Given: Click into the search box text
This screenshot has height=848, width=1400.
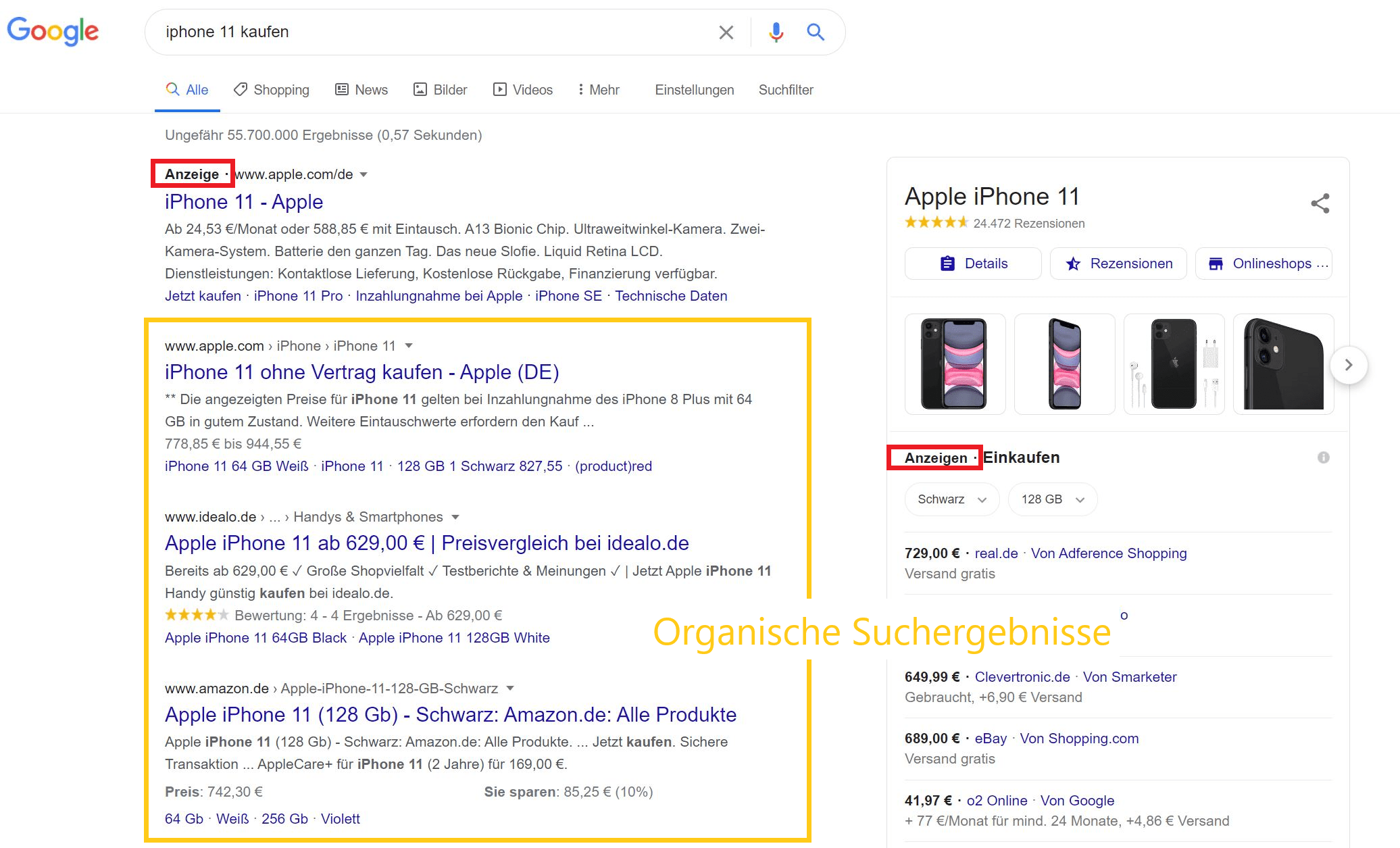Looking at the screenshot, I should tap(227, 32).
